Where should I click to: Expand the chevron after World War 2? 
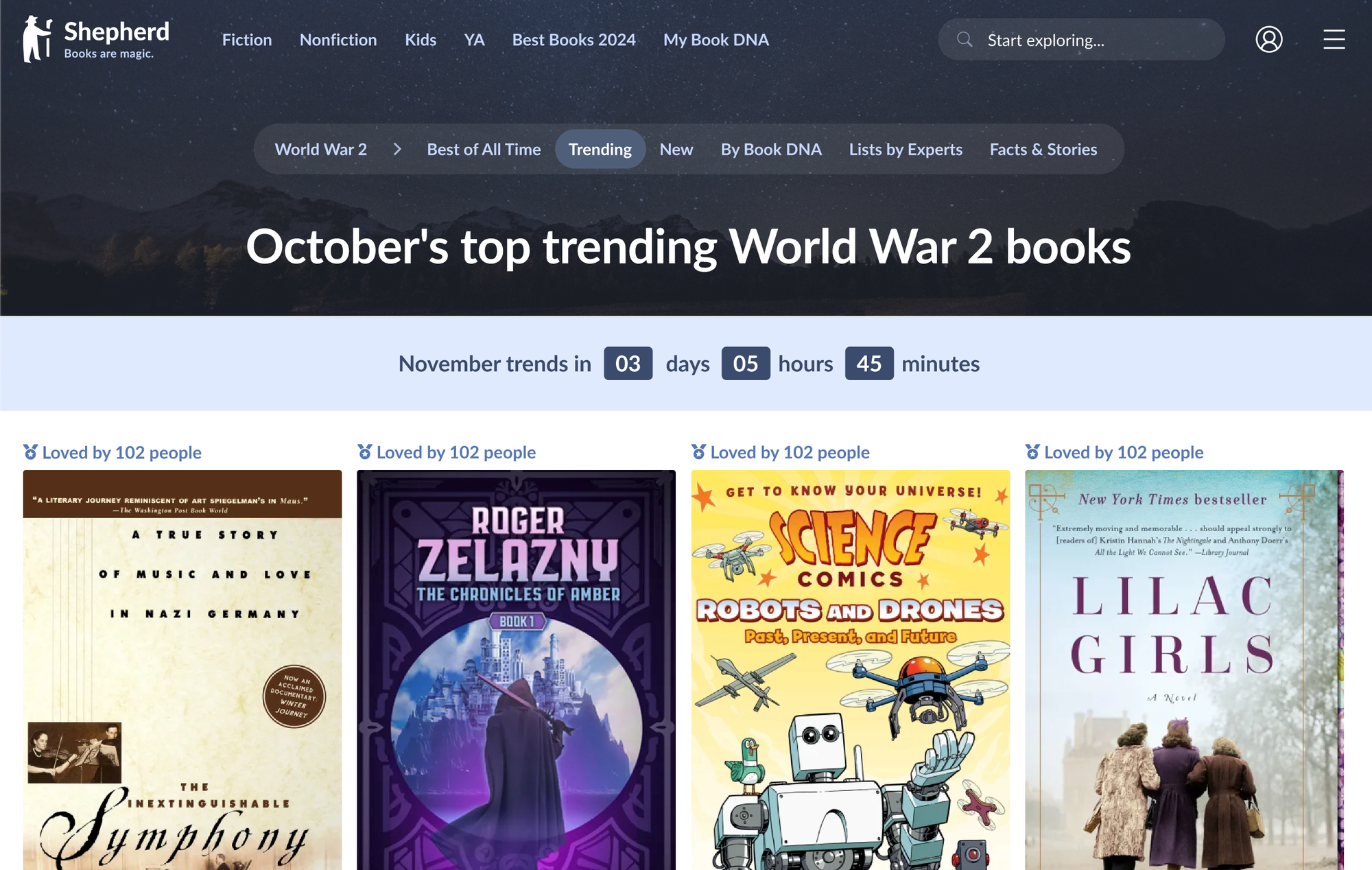coord(397,149)
